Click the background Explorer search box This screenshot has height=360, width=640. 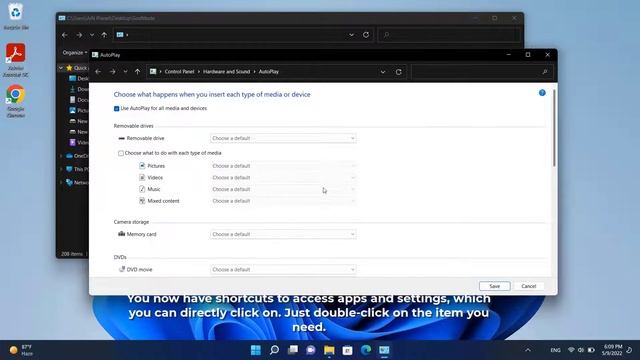point(449,35)
